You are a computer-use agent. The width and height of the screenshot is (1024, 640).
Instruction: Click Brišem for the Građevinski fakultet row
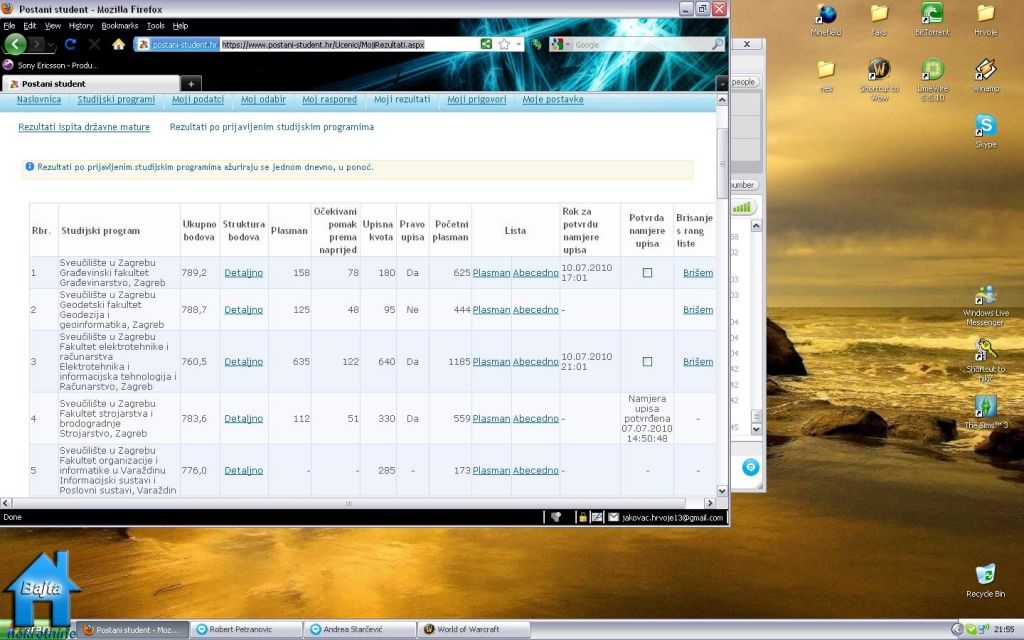click(698, 273)
